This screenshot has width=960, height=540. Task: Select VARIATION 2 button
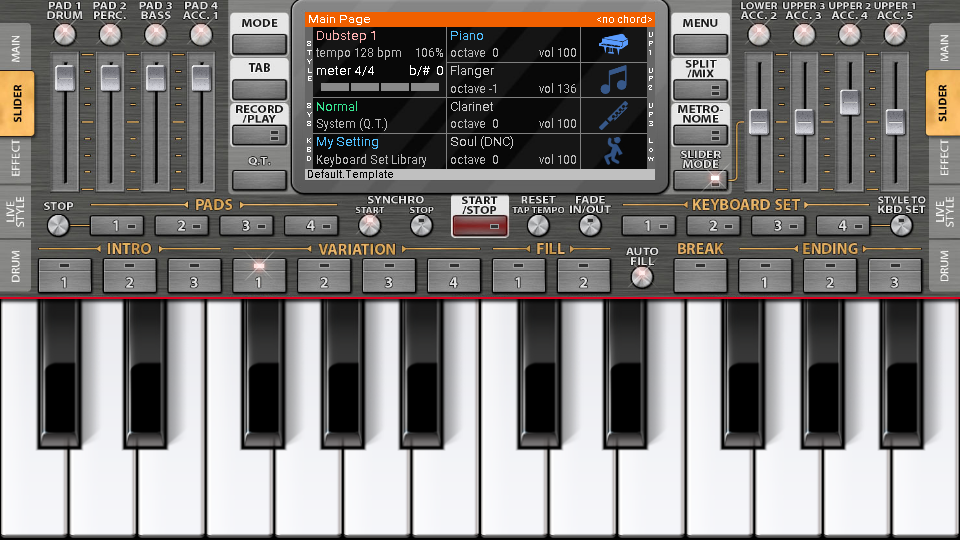pos(324,276)
